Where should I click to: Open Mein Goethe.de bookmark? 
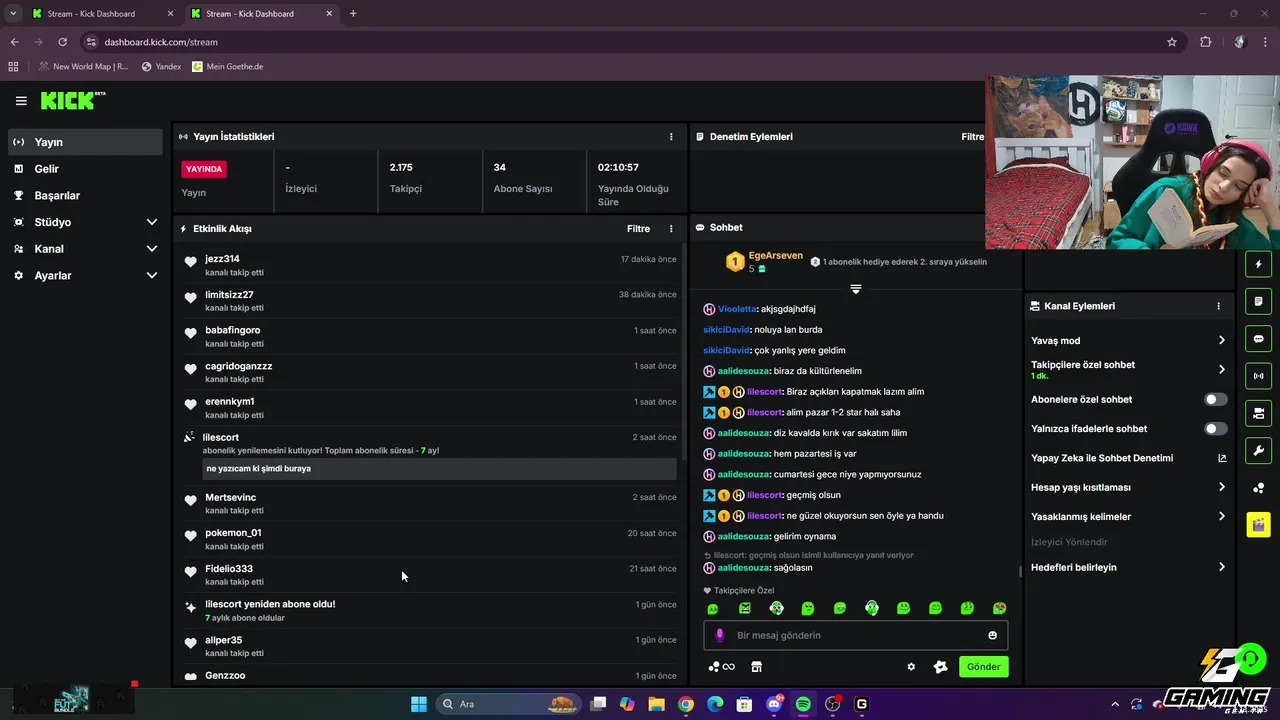coord(227,67)
